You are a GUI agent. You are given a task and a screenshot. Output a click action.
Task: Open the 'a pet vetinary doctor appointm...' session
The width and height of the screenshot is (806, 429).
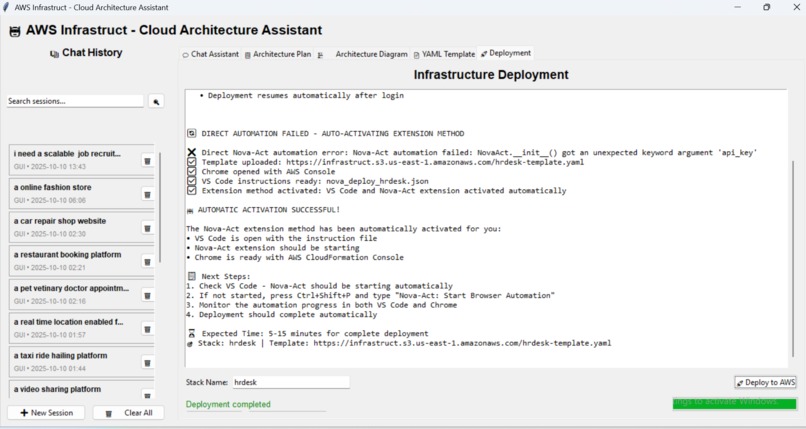tap(75, 294)
